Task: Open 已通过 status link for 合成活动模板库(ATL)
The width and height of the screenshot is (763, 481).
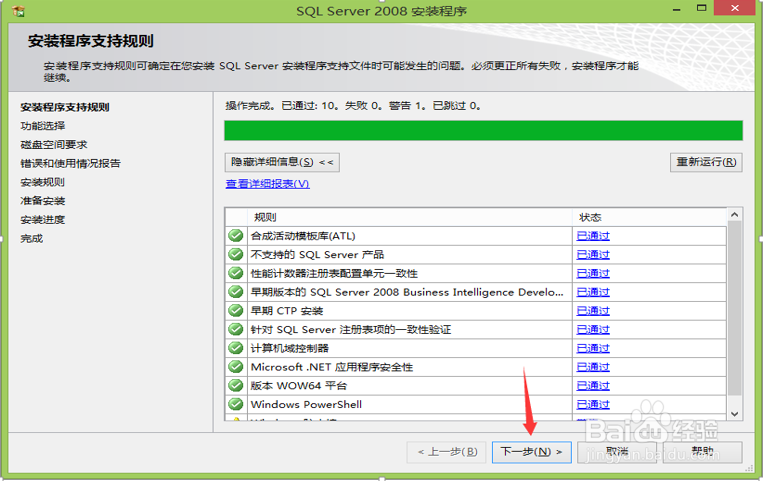Action: (593, 236)
